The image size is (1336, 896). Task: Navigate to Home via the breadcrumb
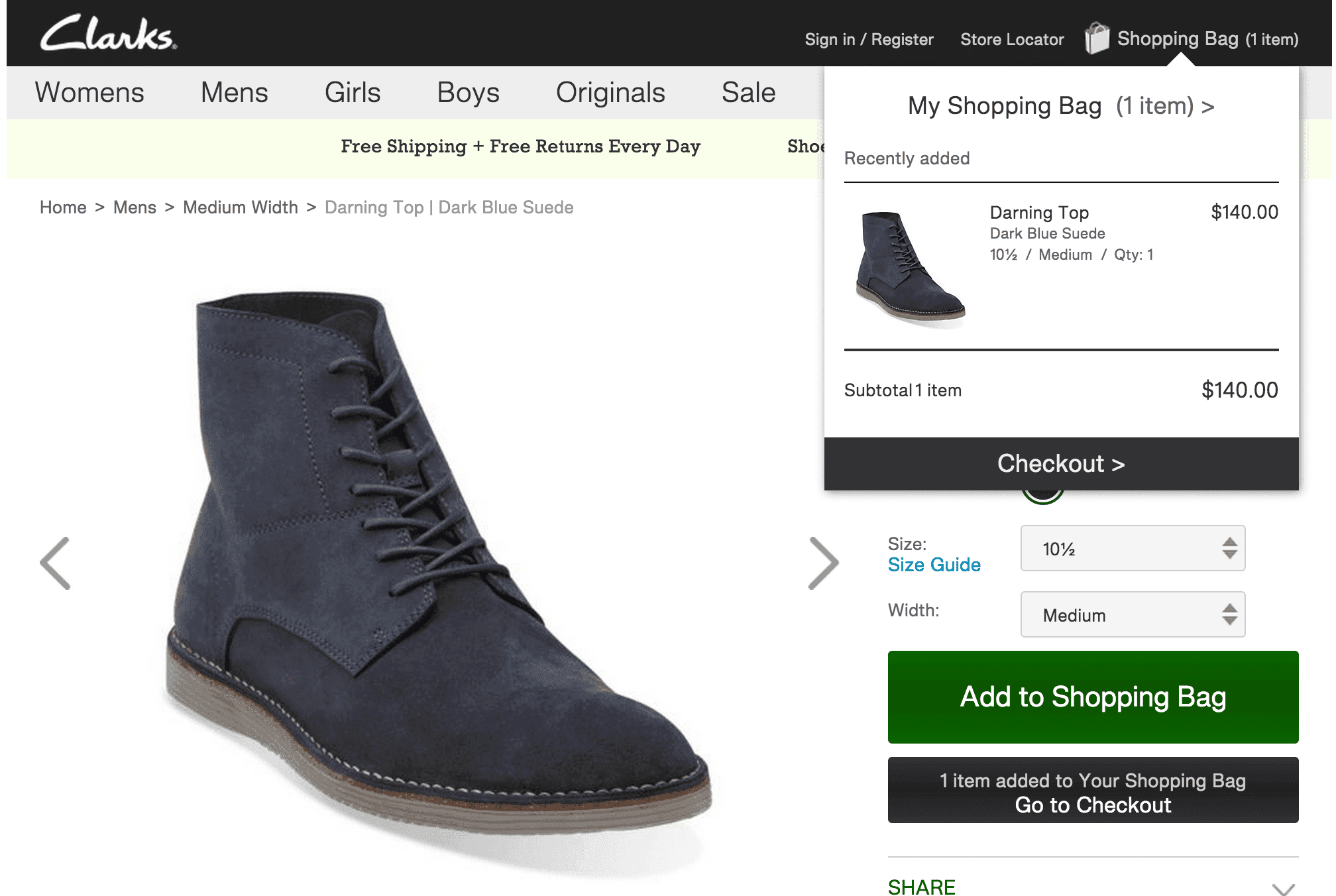pos(63,207)
